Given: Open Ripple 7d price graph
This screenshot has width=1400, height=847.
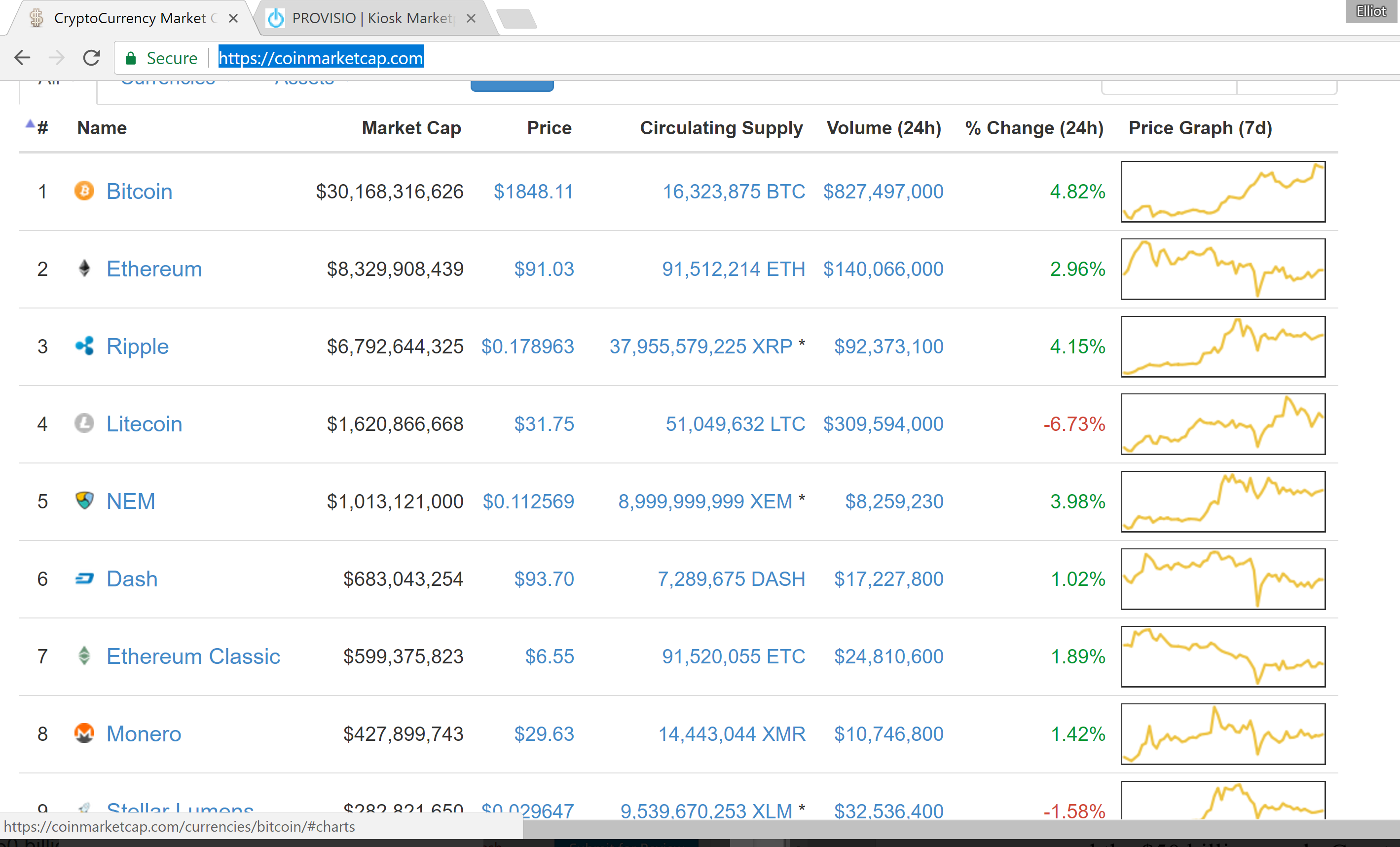Looking at the screenshot, I should pyautogui.click(x=1223, y=346).
